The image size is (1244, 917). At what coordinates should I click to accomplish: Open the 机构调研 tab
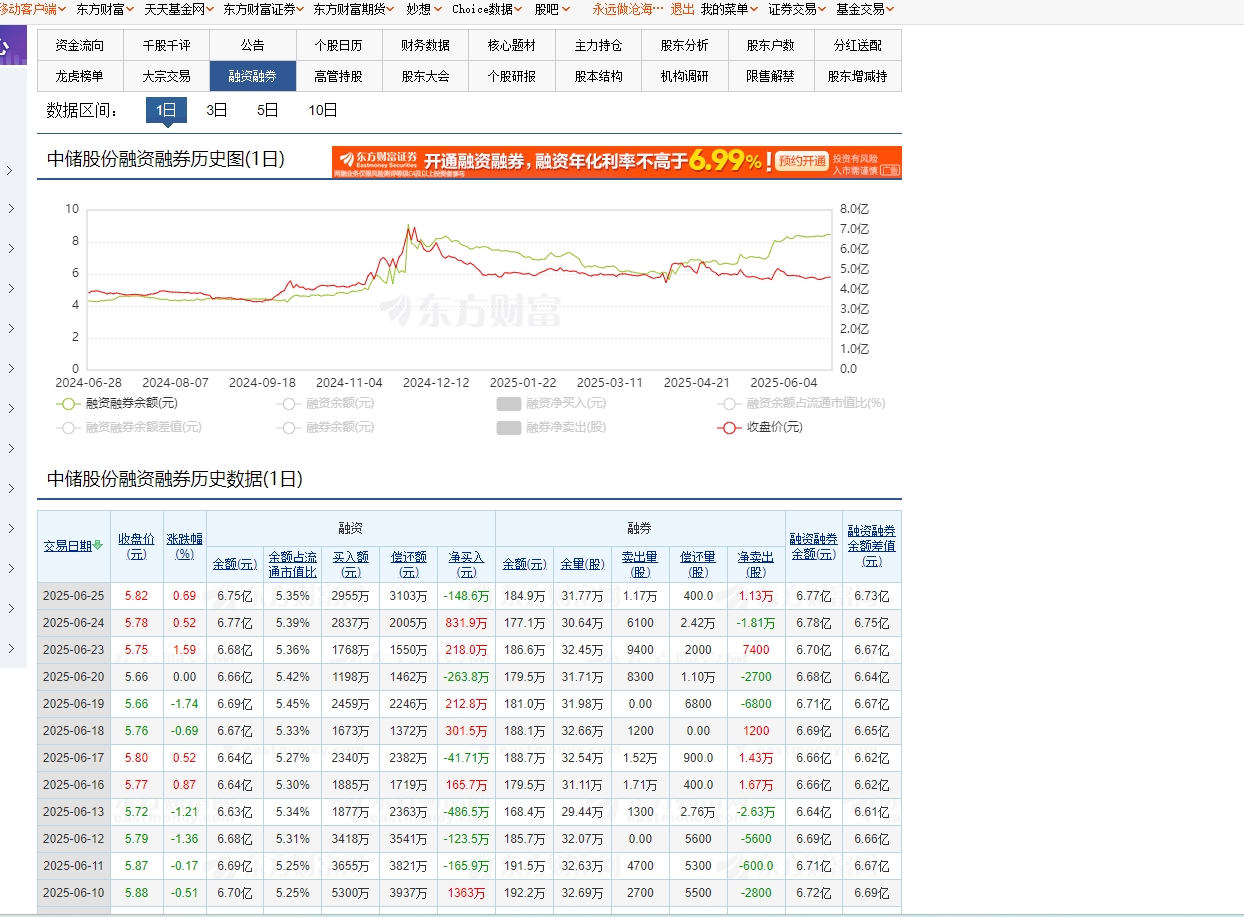[685, 76]
